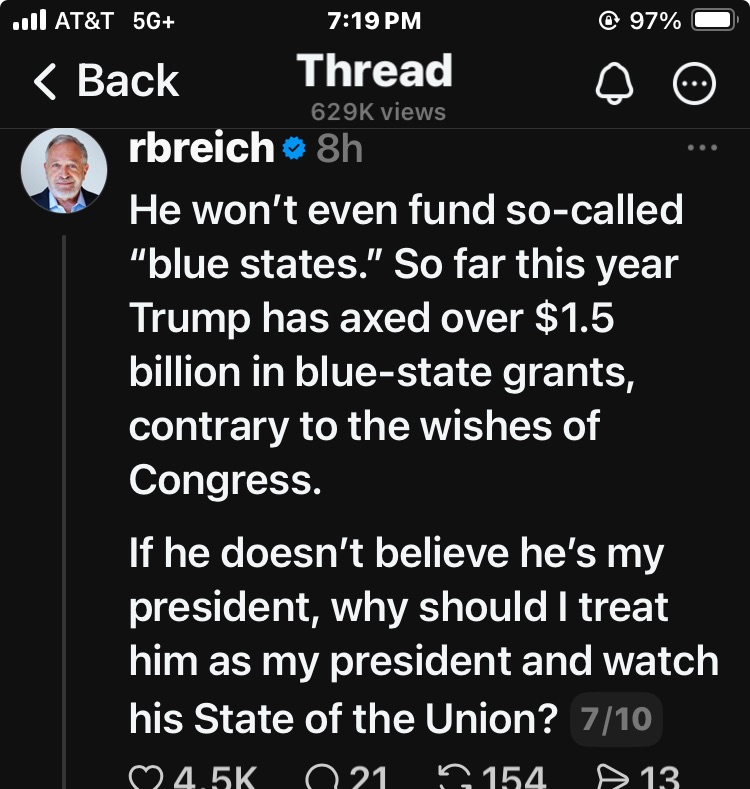
Task: Share the post via paper-plane icon
Action: (609, 776)
